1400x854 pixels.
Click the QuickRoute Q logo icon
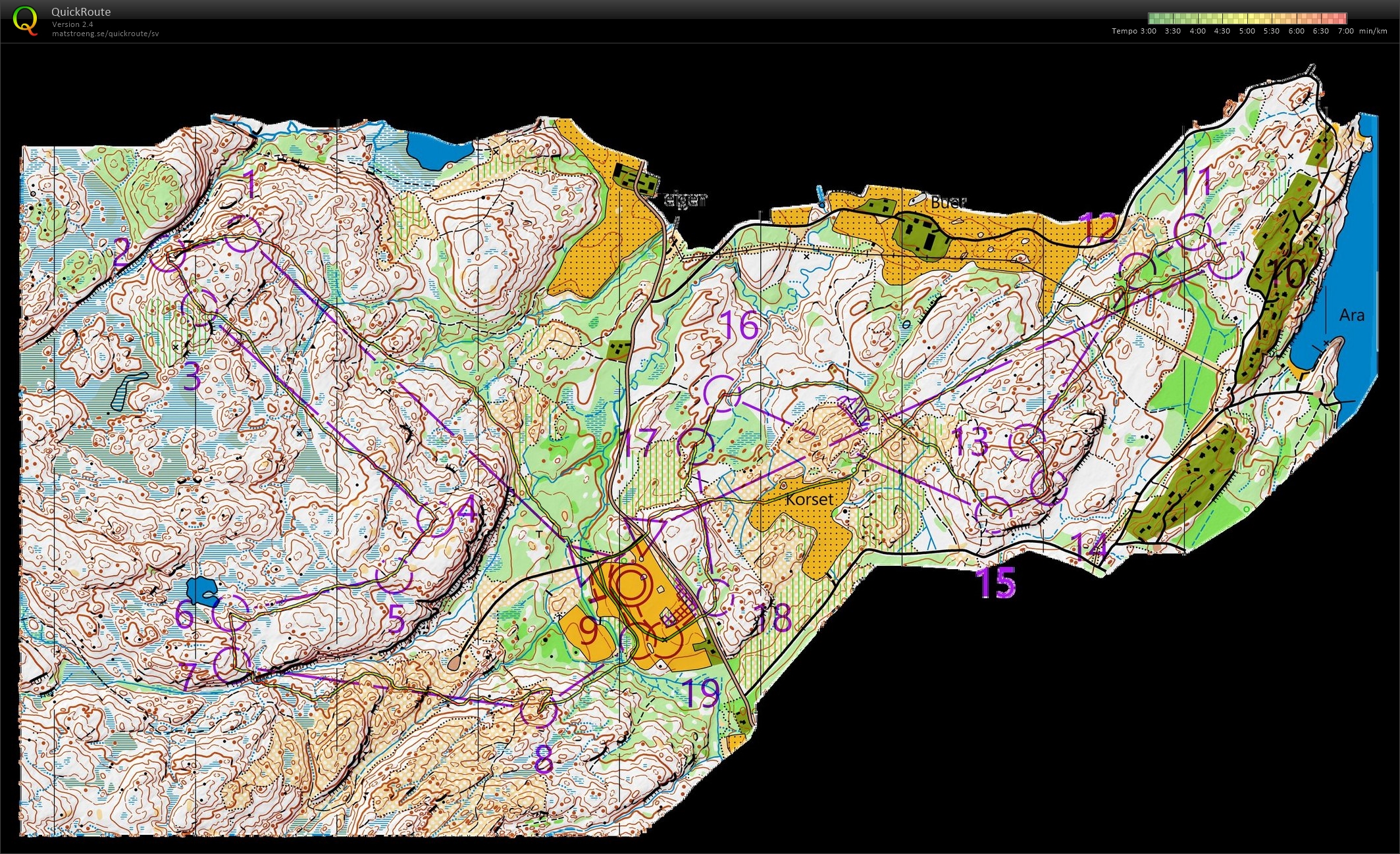[x=25, y=20]
